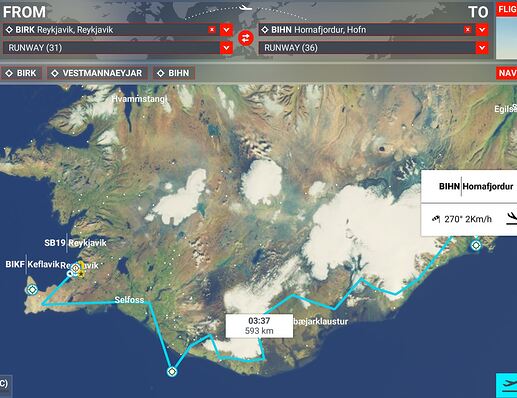Viewport: 517px width, 398px height.
Task: Open the red FLIGHT conditions button
Action: click(507, 9)
